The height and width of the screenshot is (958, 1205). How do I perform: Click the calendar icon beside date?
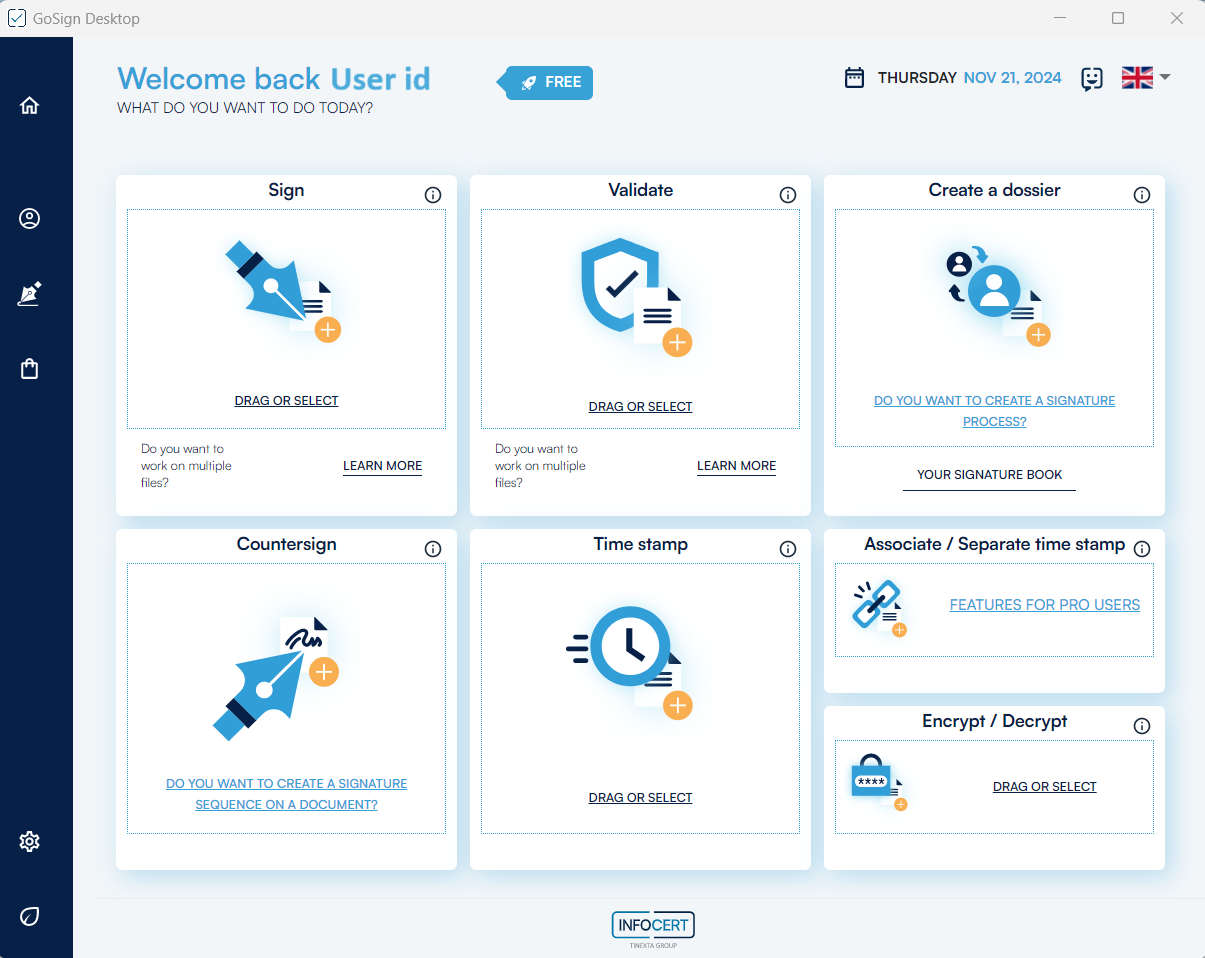(854, 78)
